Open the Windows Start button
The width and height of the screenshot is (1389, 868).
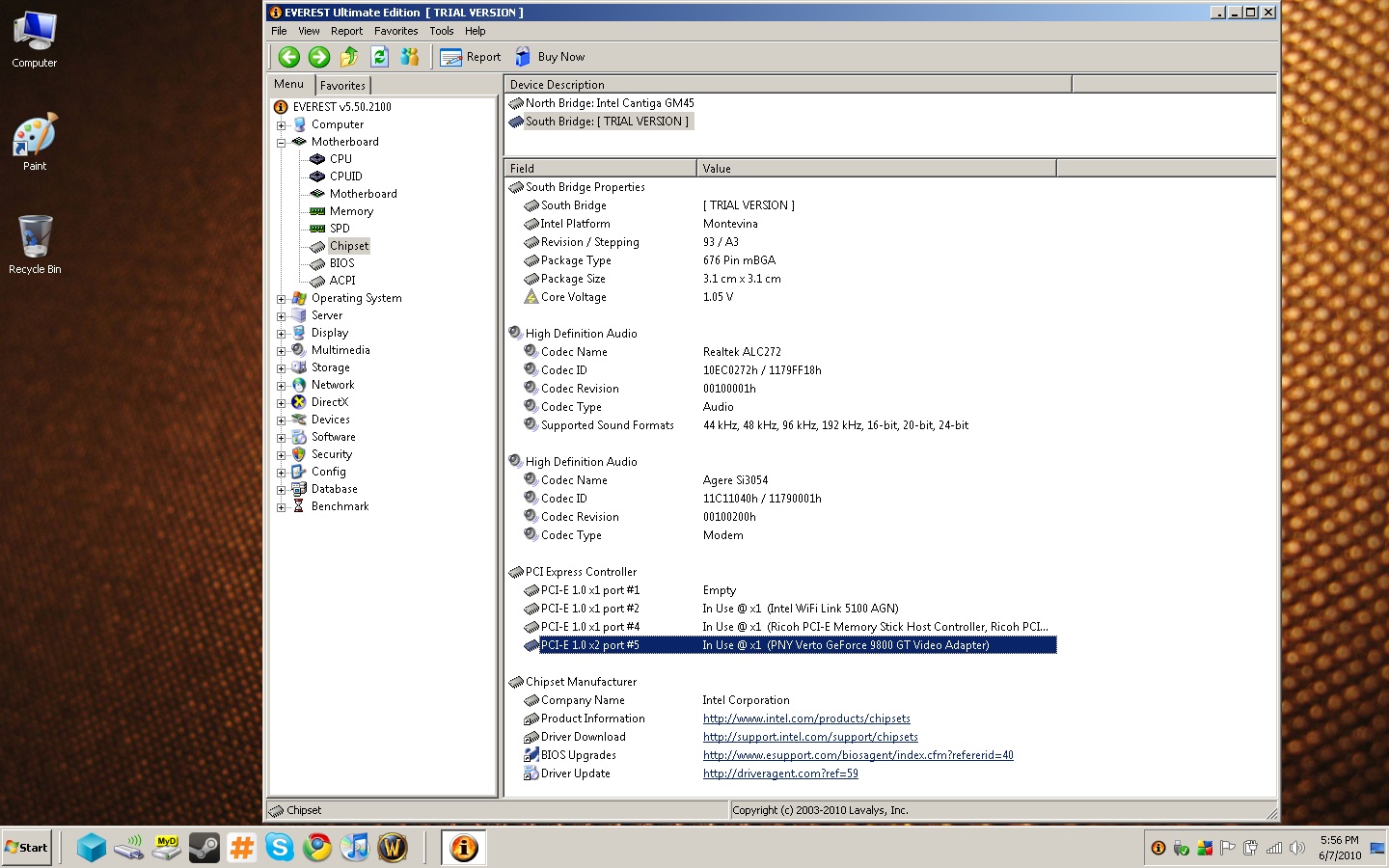pyautogui.click(x=27, y=848)
